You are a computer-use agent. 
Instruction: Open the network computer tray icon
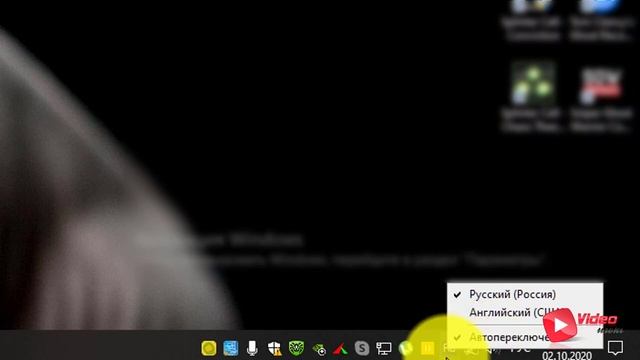point(384,348)
